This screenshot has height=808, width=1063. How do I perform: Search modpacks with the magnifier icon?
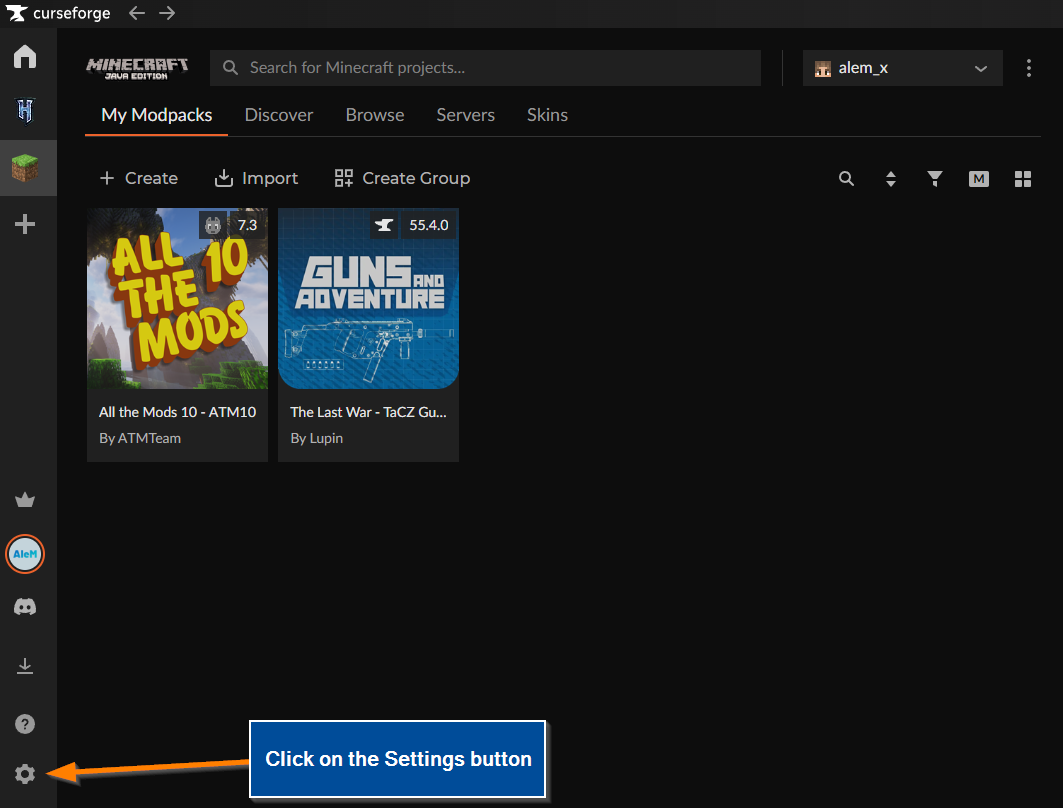click(846, 178)
